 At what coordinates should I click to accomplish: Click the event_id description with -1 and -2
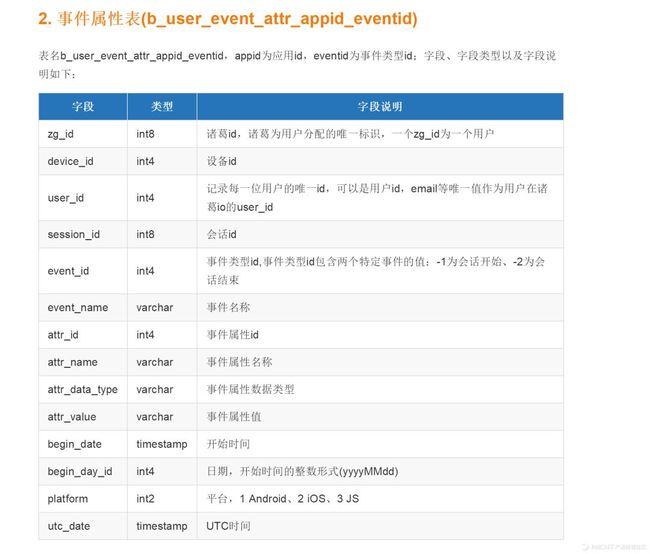tap(376, 271)
